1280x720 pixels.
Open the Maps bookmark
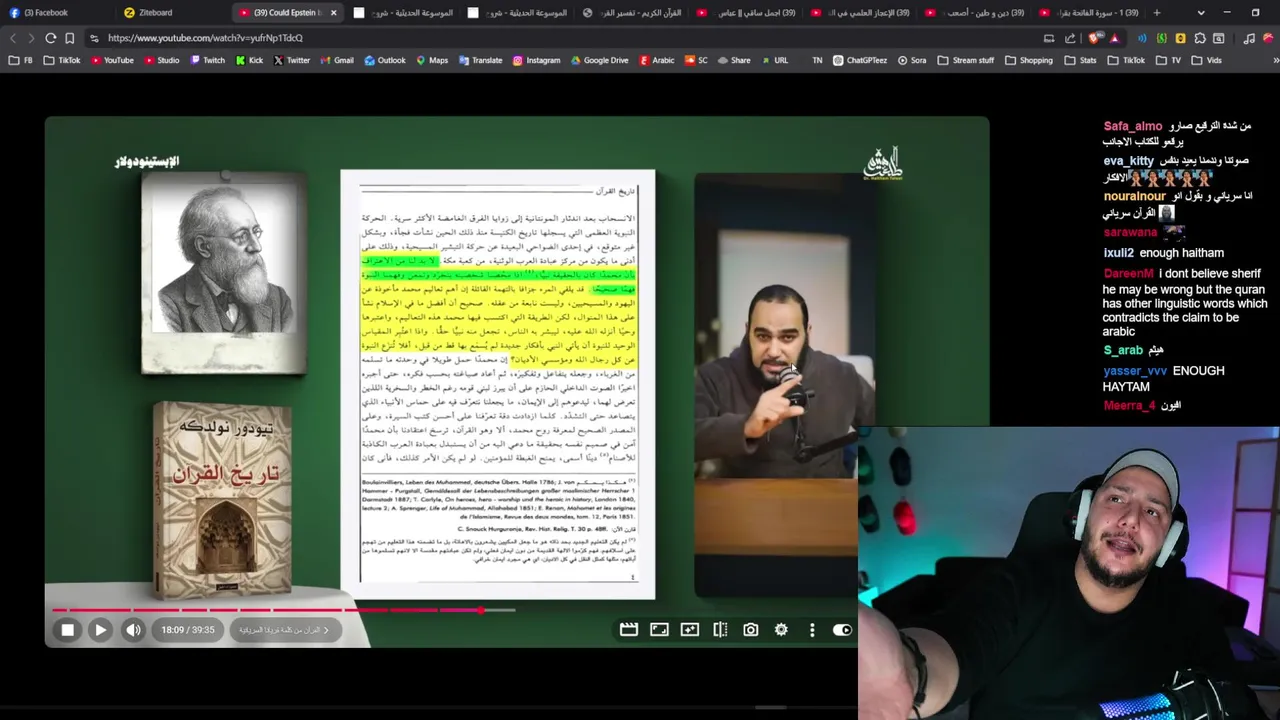pyautogui.click(x=431, y=60)
